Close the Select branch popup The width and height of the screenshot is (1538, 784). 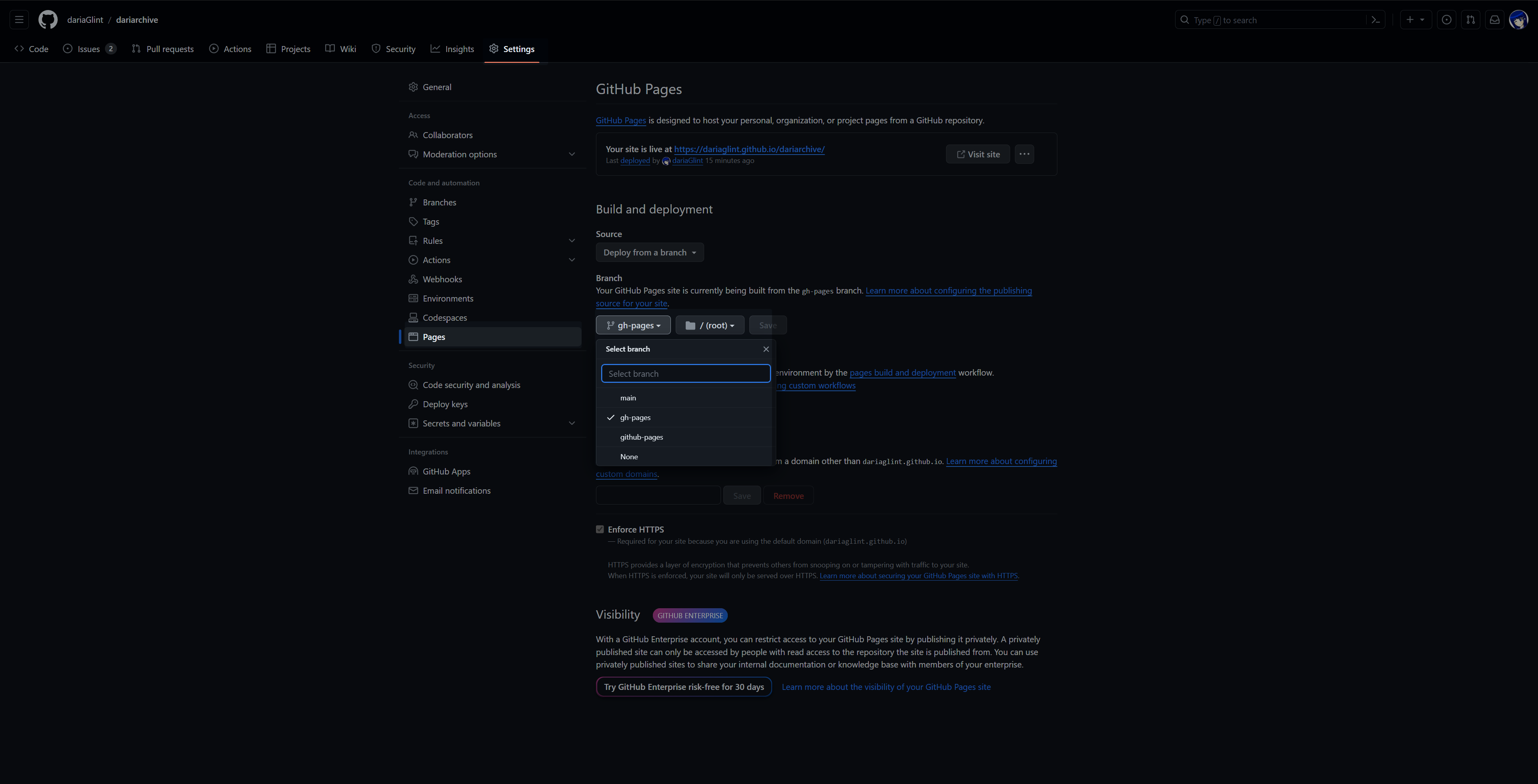[x=766, y=349]
